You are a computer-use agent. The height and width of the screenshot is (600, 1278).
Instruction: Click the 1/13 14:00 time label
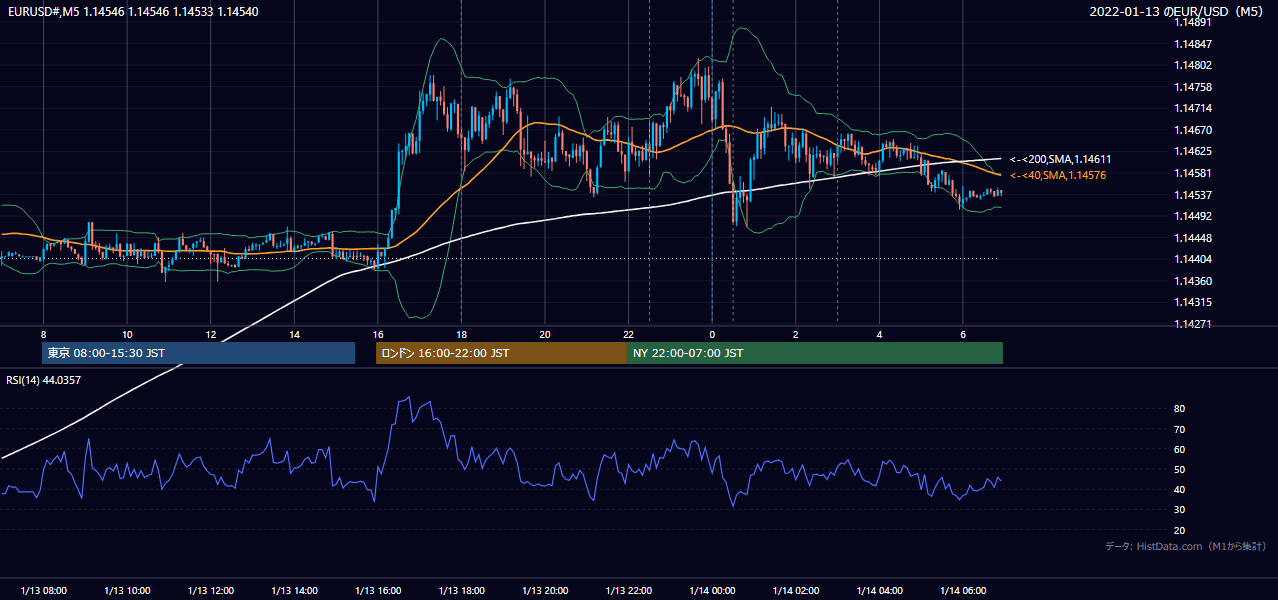294,591
